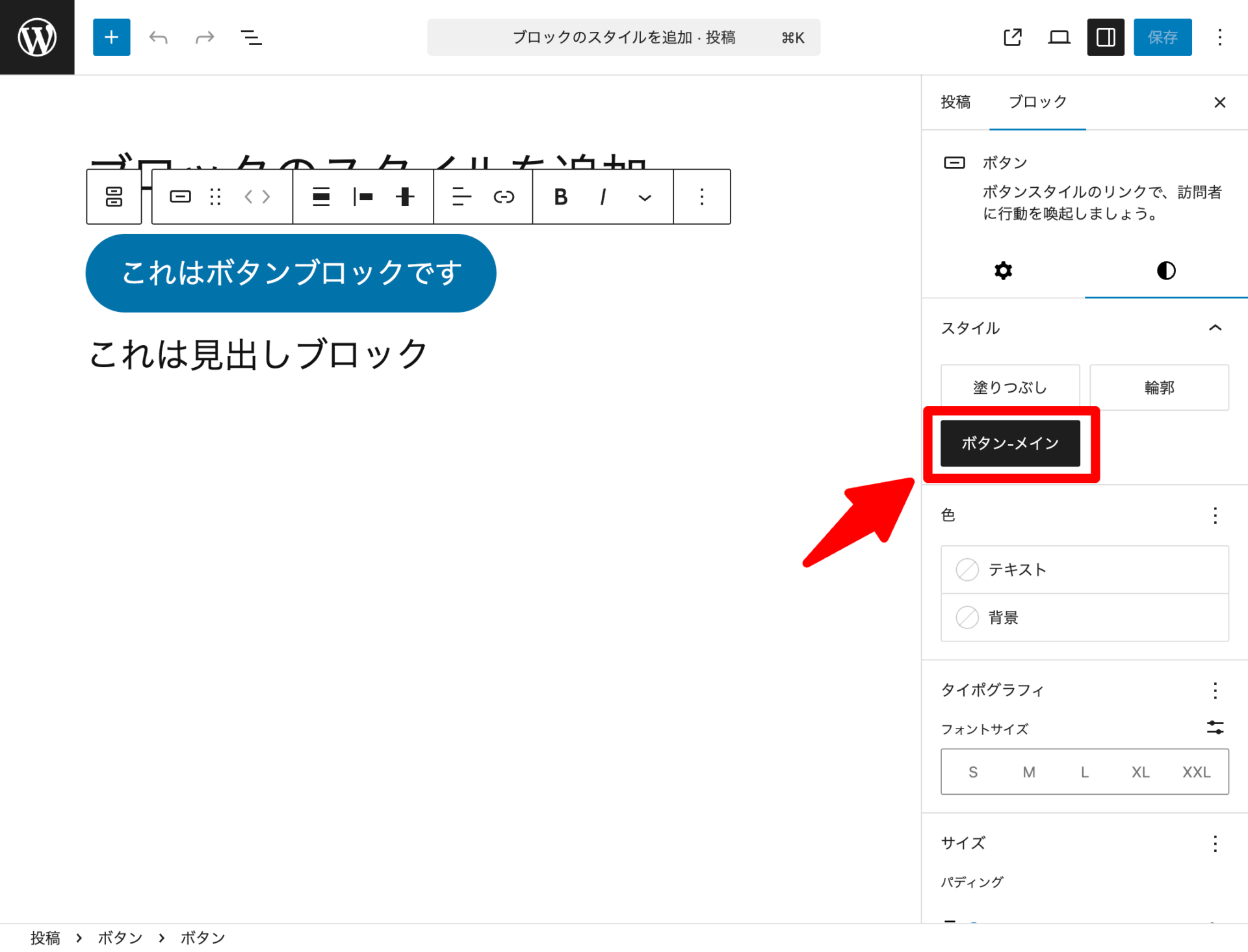Open more rich text controls dropdown
The width and height of the screenshot is (1248, 952).
point(644,197)
